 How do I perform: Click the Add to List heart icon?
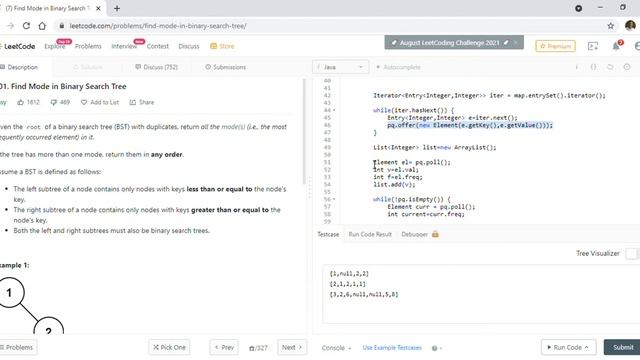click(x=84, y=102)
